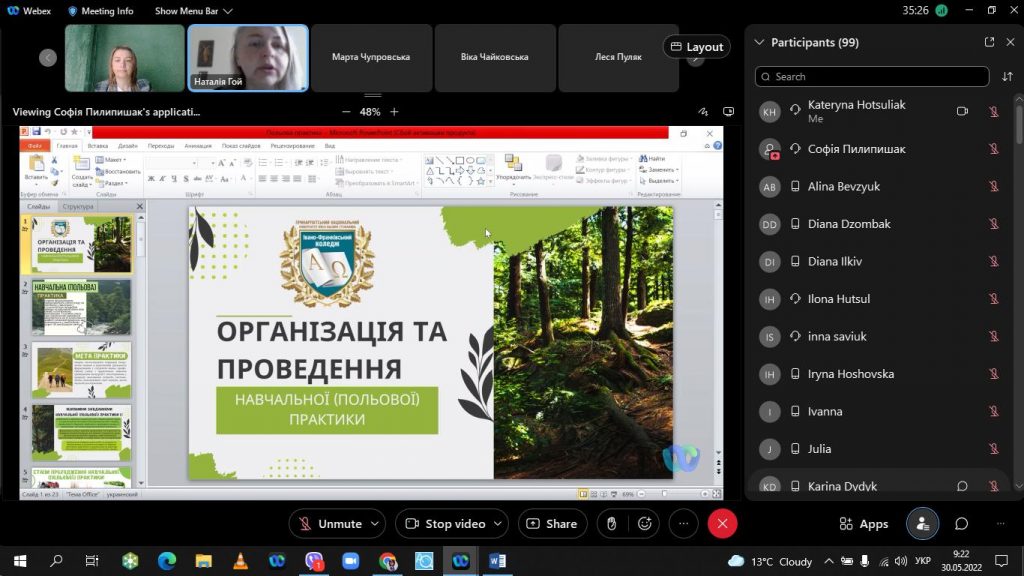Click the red leave meeting button
Image resolution: width=1024 pixels, height=576 pixels.
click(x=722, y=523)
